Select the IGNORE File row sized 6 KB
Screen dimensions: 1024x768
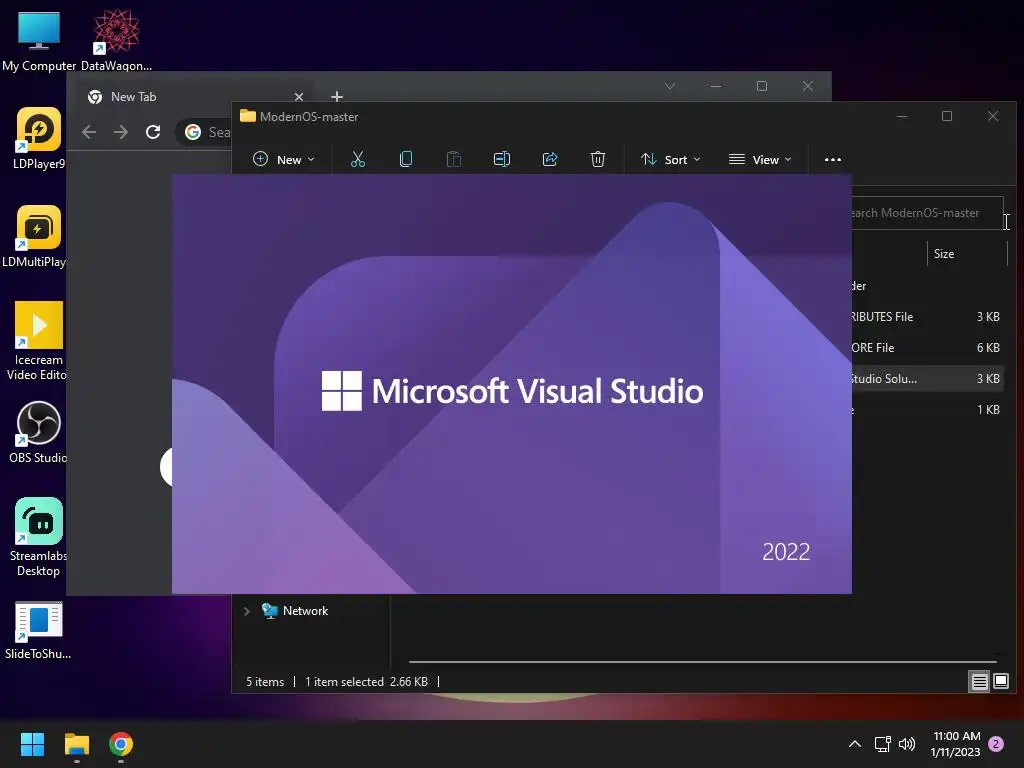tap(927, 348)
